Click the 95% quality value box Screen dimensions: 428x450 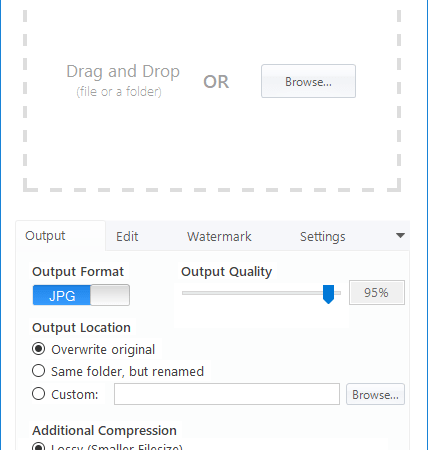coord(377,293)
